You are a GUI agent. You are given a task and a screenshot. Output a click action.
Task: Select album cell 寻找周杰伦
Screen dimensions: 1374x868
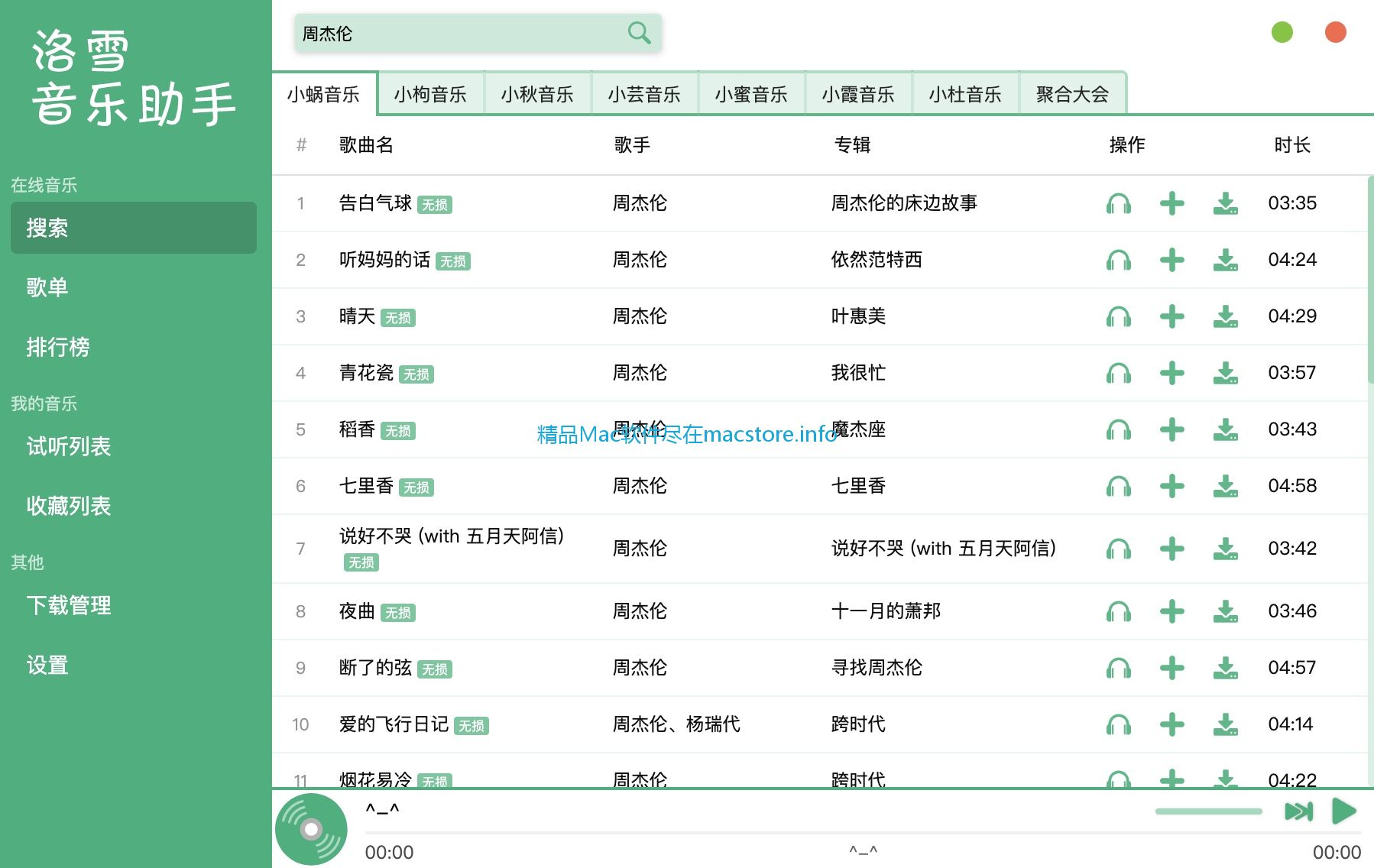[x=877, y=668]
